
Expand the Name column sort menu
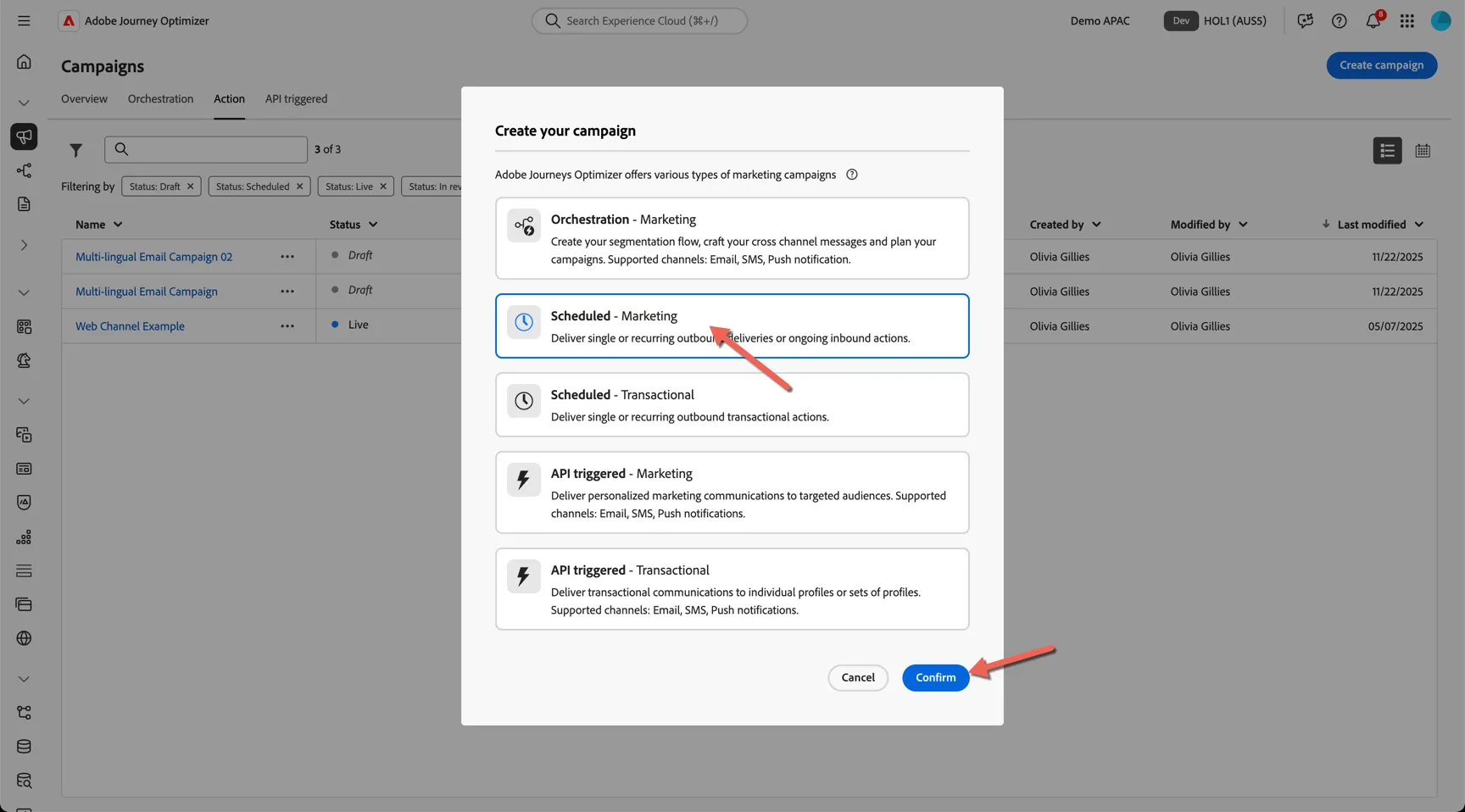pyautogui.click(x=118, y=225)
